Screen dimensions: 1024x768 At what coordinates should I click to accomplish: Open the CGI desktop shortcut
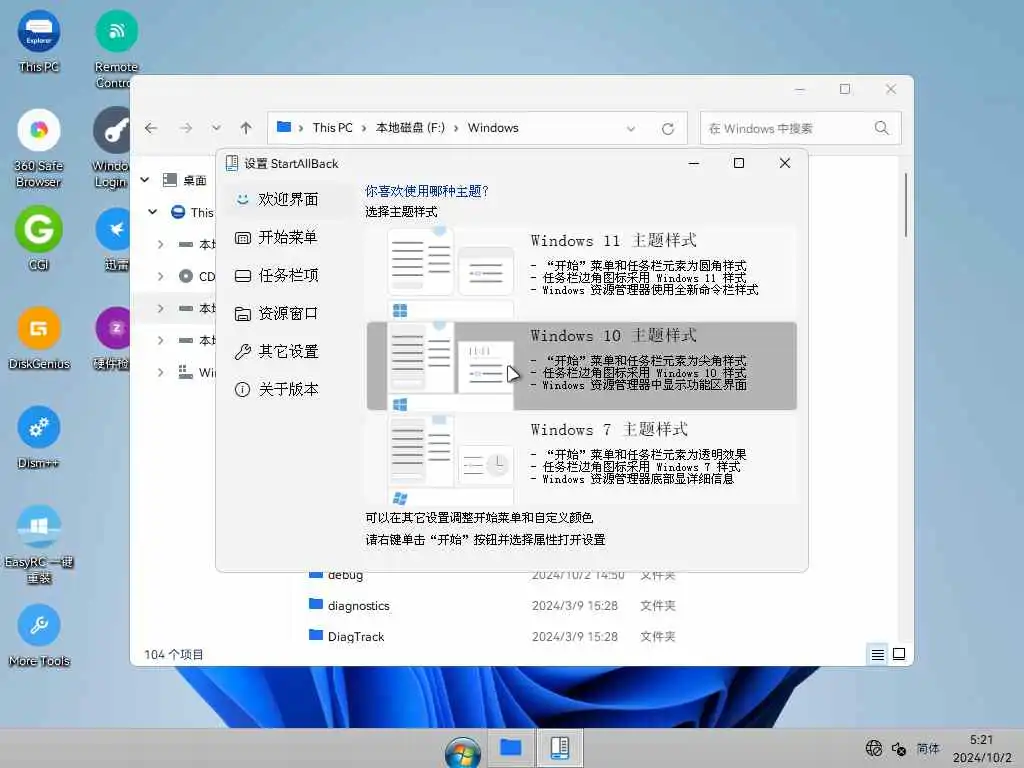[x=39, y=238]
